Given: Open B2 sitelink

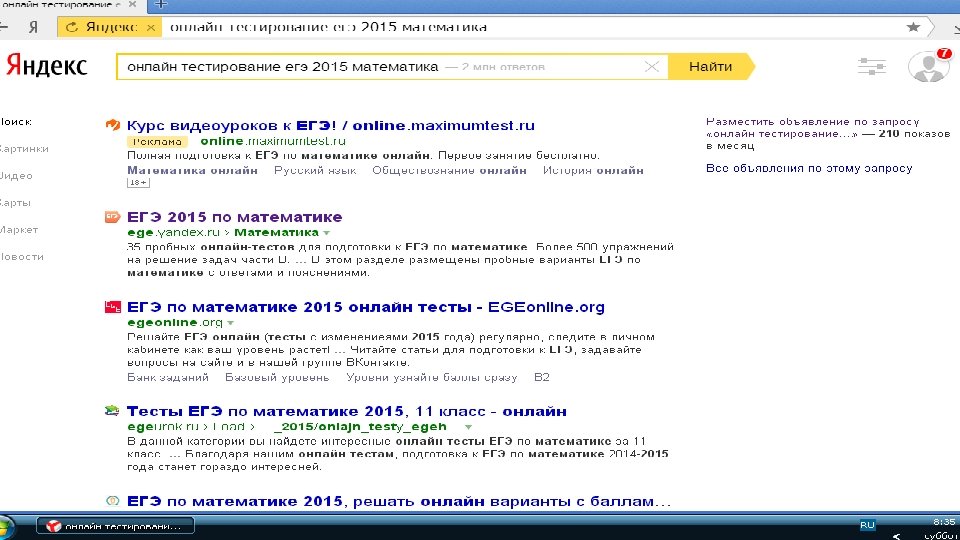Looking at the screenshot, I should pyautogui.click(x=542, y=377).
